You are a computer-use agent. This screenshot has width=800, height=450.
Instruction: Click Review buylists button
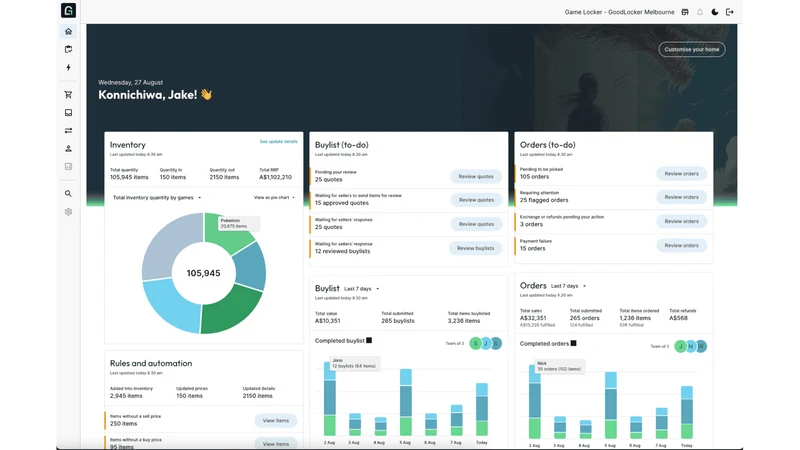476,248
